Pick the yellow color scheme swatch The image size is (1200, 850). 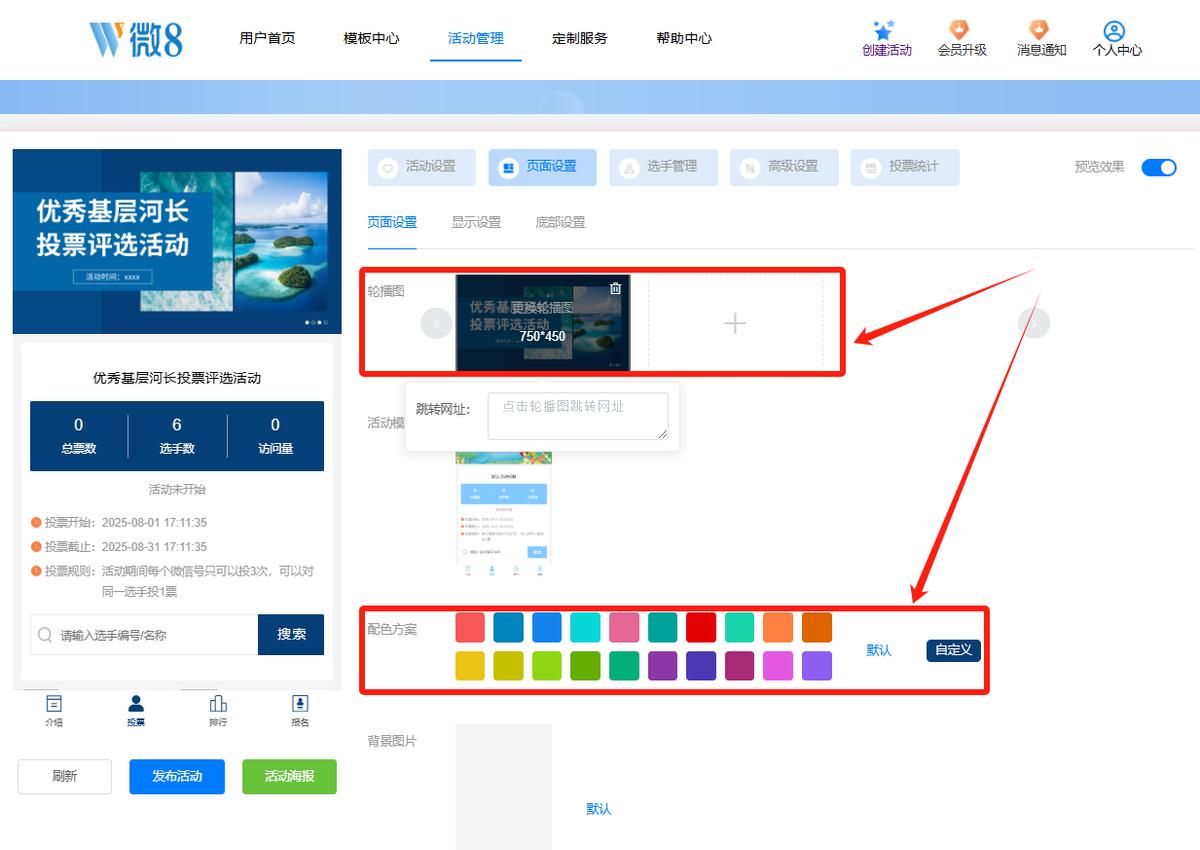point(470,665)
